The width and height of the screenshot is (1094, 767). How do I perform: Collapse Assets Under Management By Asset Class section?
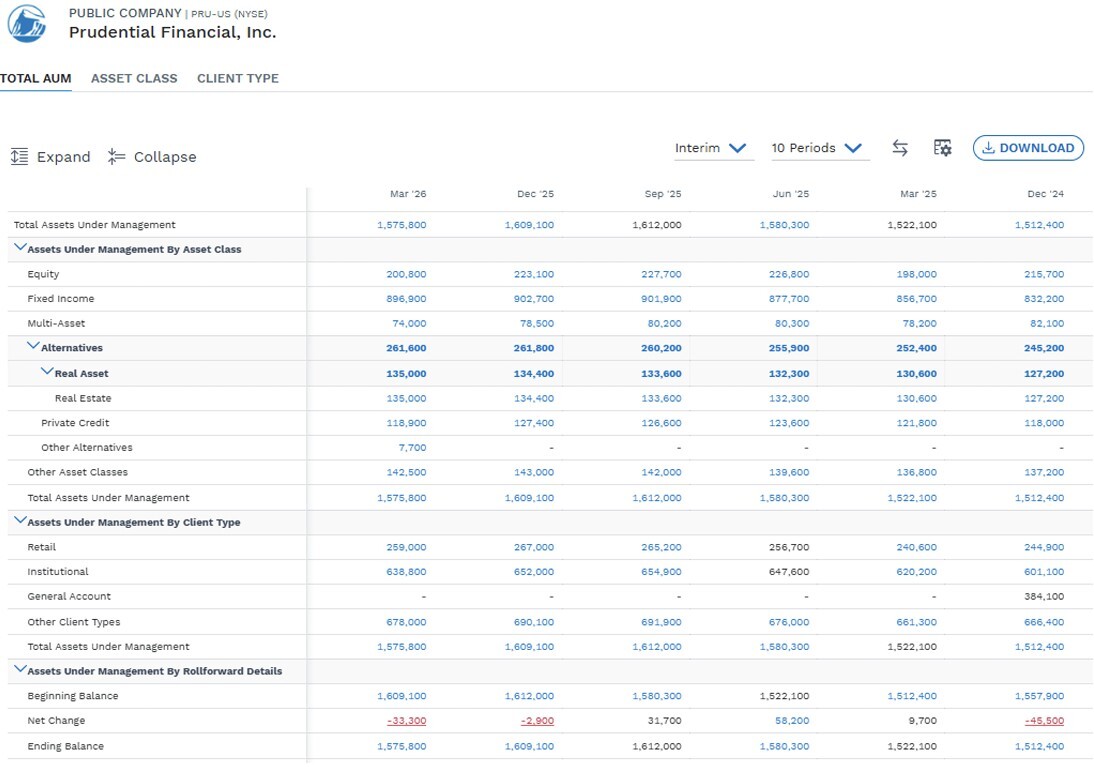[x=20, y=248]
